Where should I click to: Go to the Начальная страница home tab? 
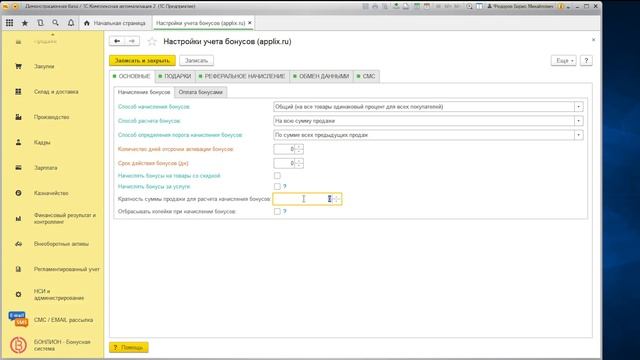[115, 23]
